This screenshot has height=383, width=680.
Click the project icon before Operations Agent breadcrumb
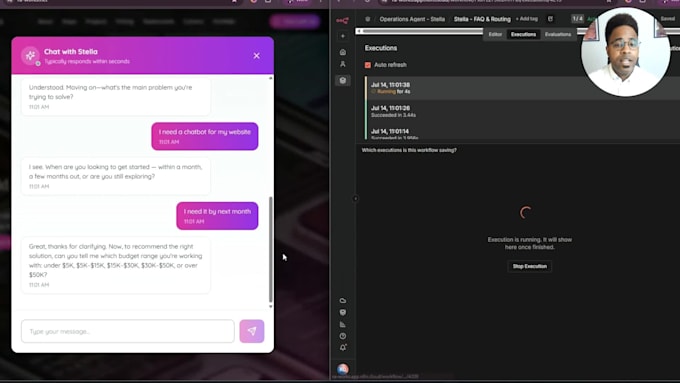coord(368,19)
